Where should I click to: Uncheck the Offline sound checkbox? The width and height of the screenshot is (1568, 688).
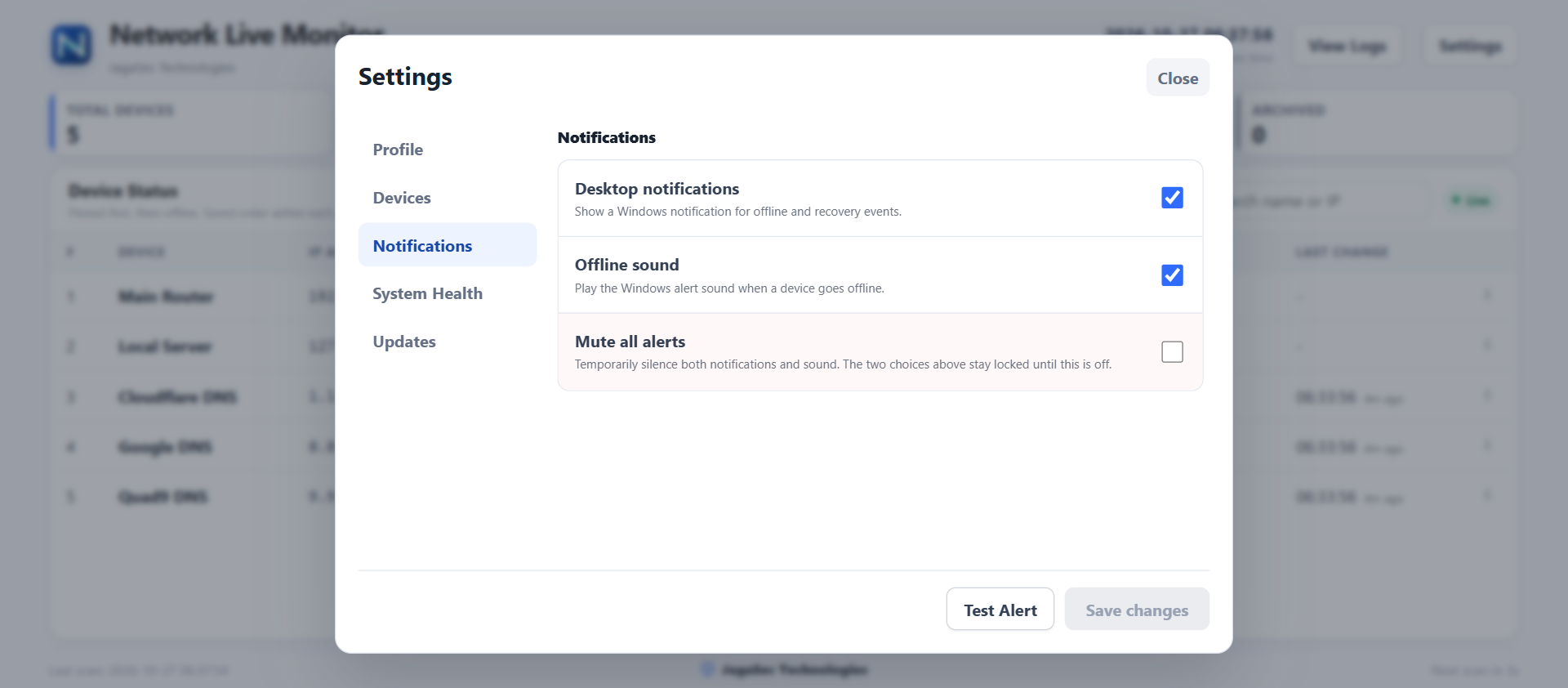[x=1172, y=275]
